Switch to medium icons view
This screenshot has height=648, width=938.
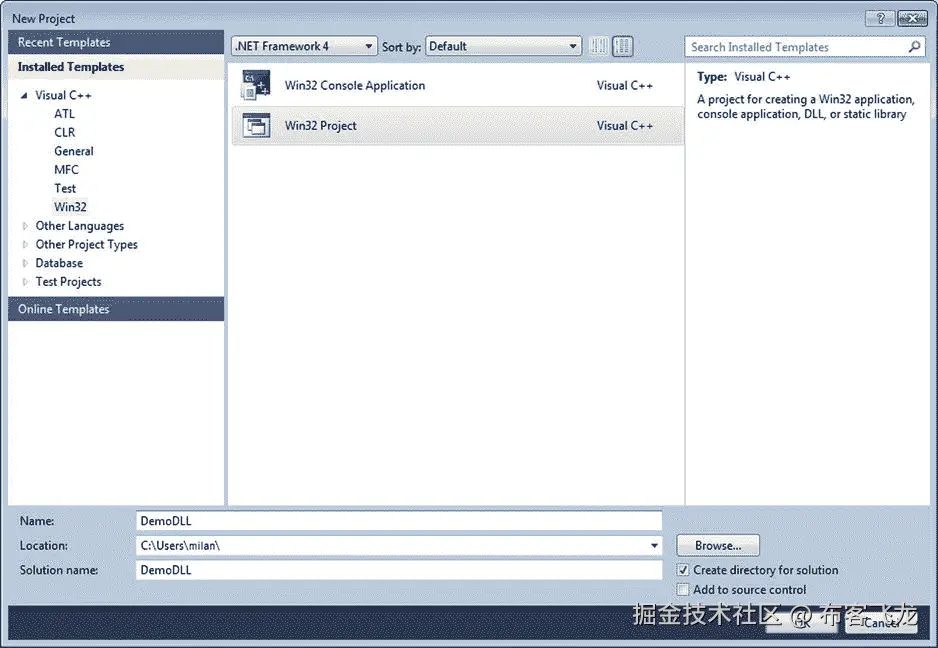tap(622, 46)
